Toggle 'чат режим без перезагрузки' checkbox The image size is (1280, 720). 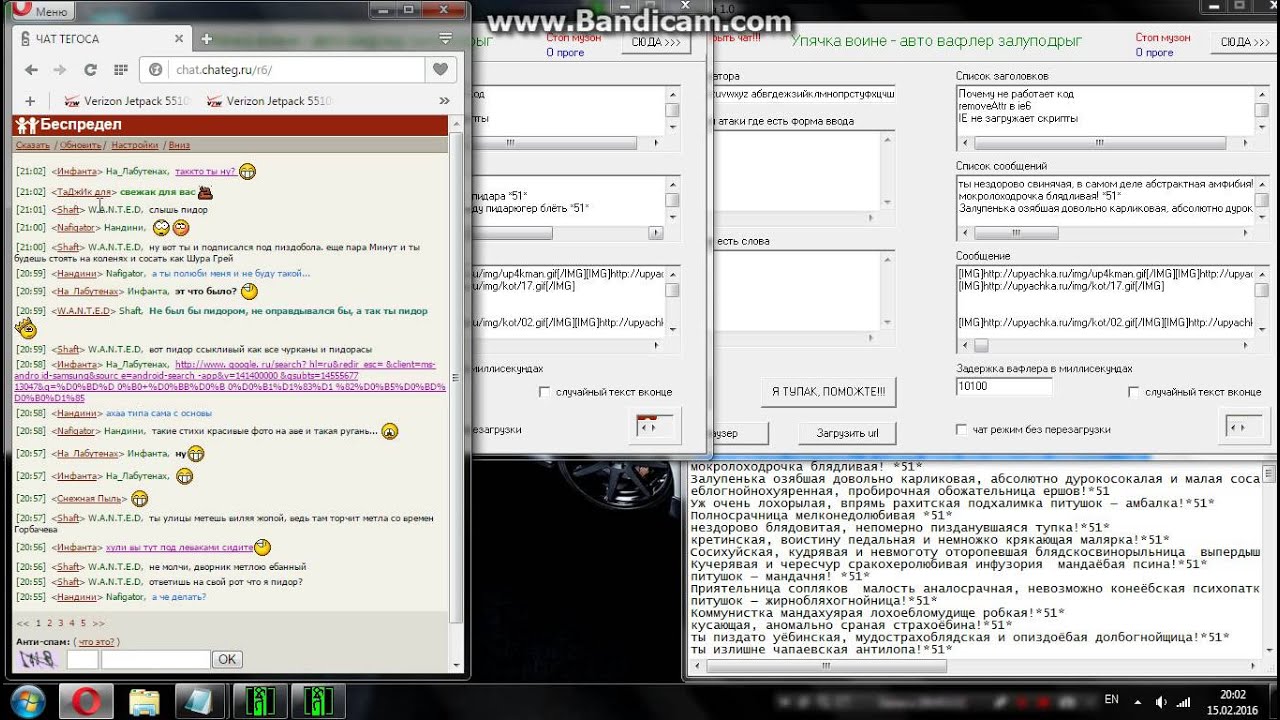pos(961,429)
